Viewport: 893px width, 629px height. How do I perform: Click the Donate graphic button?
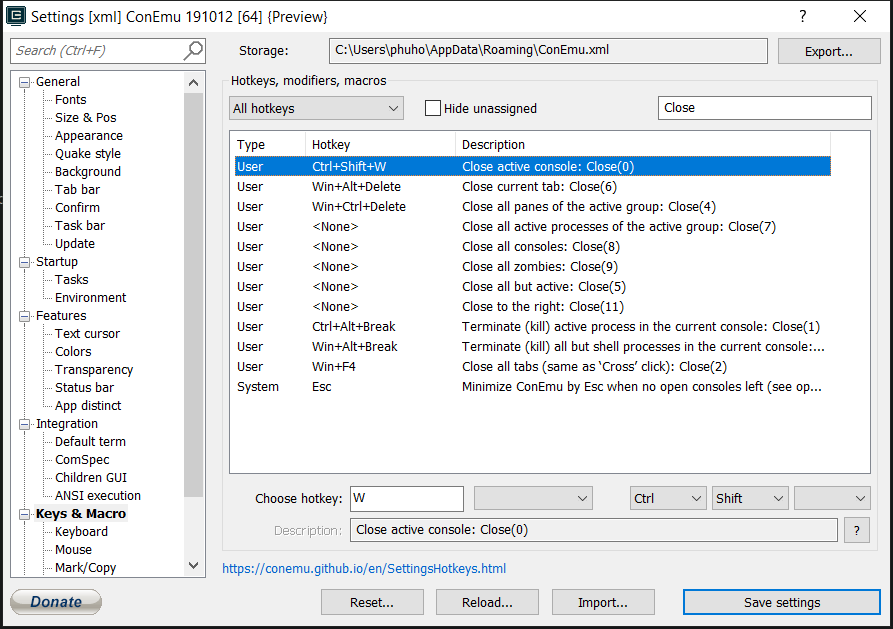click(x=55, y=601)
